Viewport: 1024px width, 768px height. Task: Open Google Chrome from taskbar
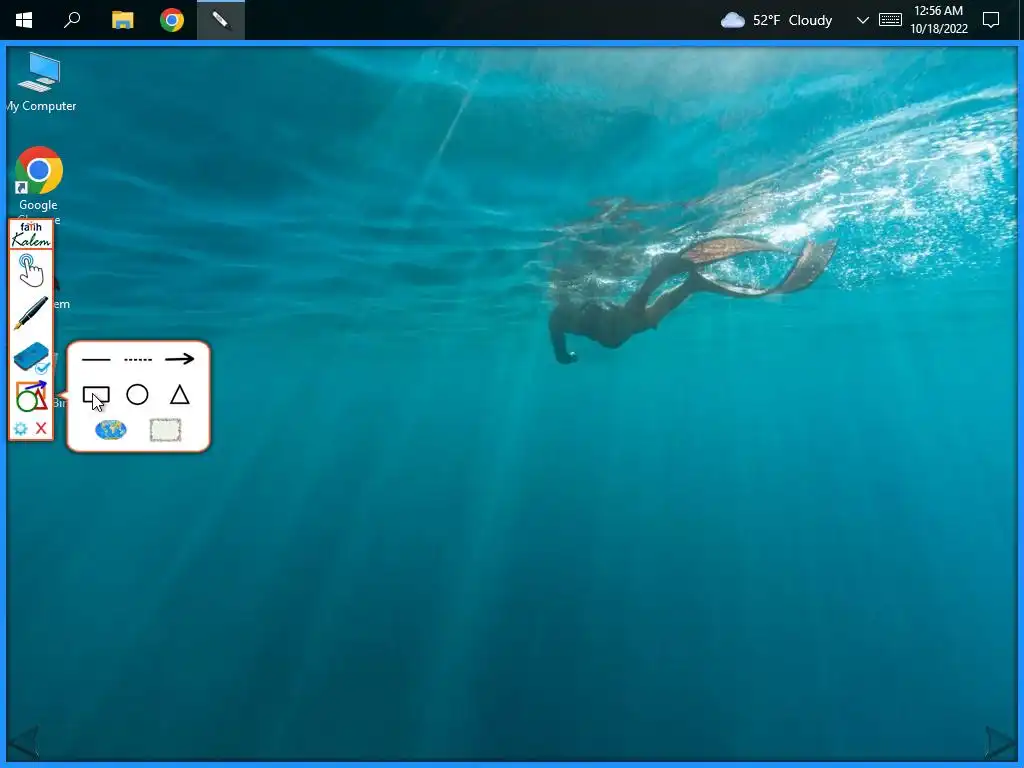[x=172, y=20]
